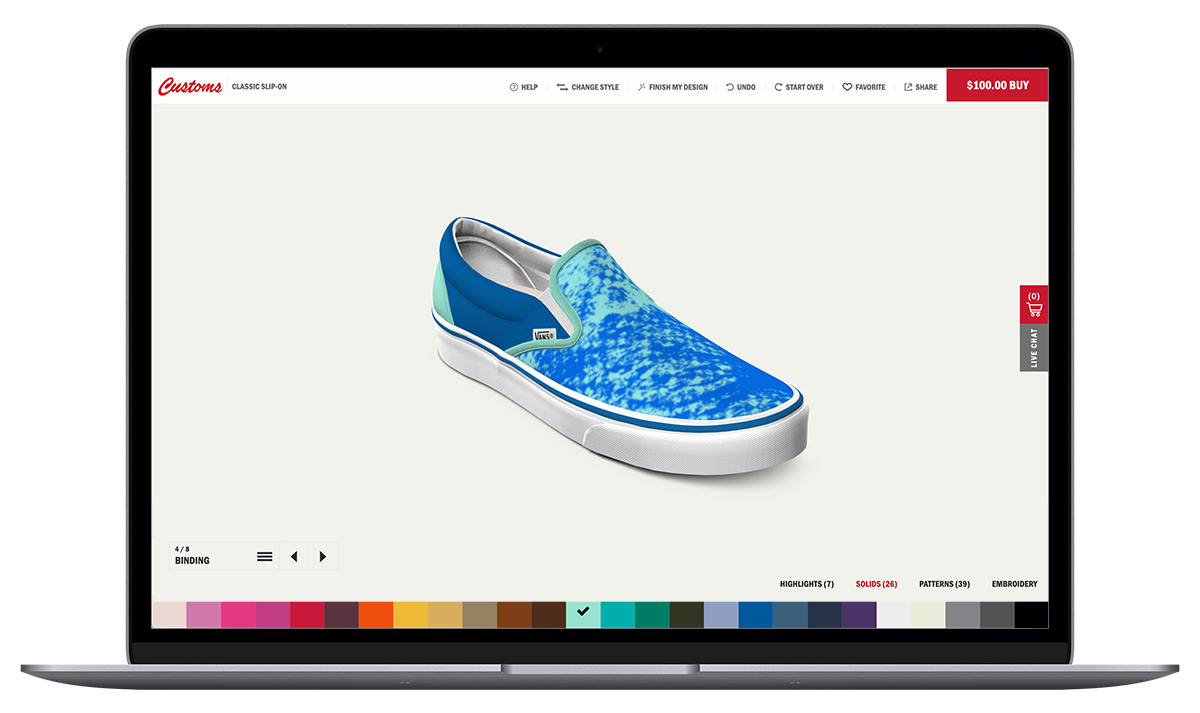1200x713 pixels.
Task: Pick the hot pink swatch
Action: click(x=238, y=614)
